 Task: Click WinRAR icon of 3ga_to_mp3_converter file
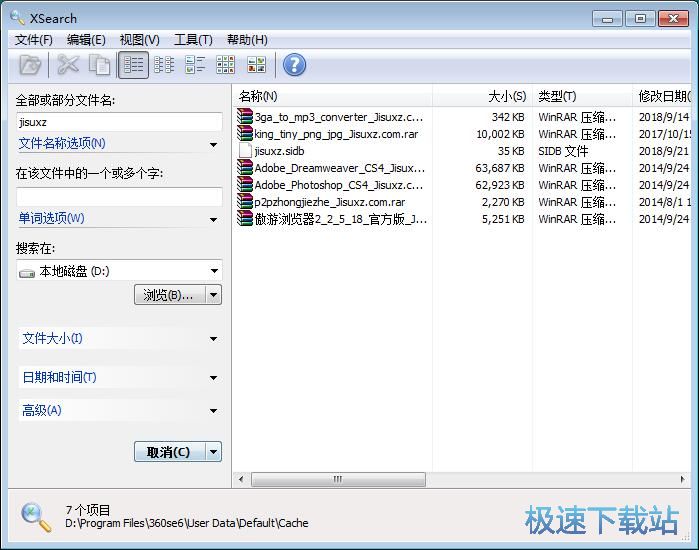245,117
